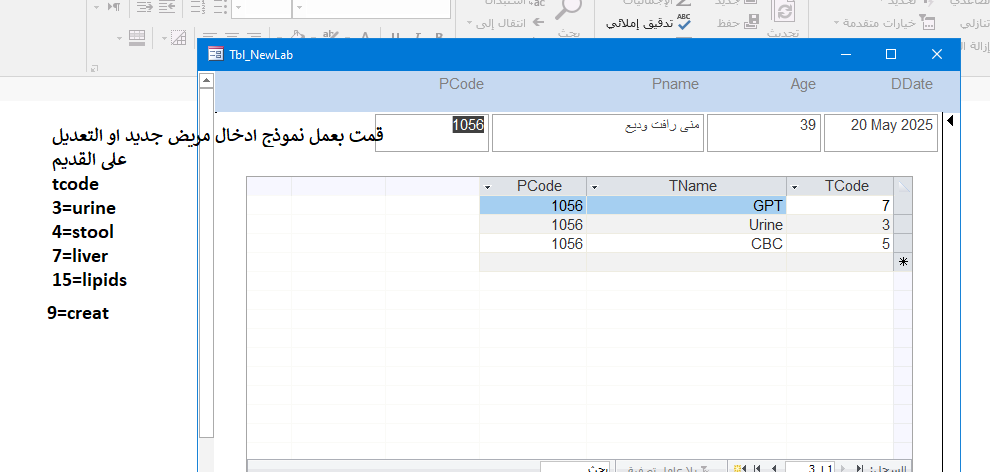Click row selector of the CBC row
990x472 pixels.
(x=903, y=244)
